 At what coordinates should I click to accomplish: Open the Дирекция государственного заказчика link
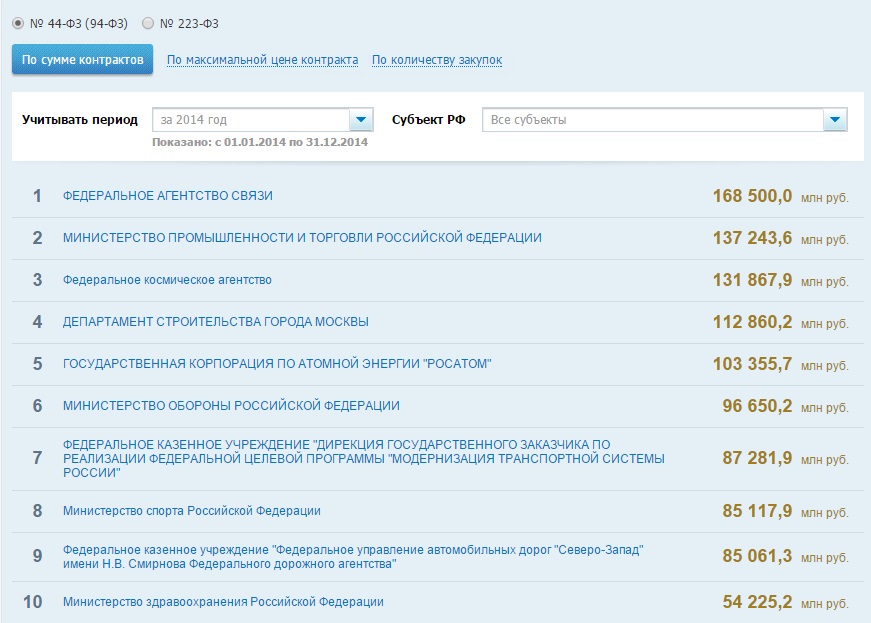(364, 459)
